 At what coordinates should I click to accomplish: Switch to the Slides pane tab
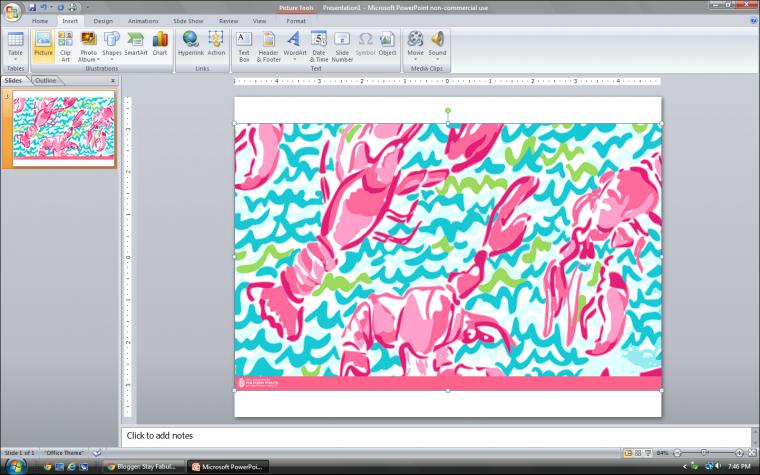(14, 80)
